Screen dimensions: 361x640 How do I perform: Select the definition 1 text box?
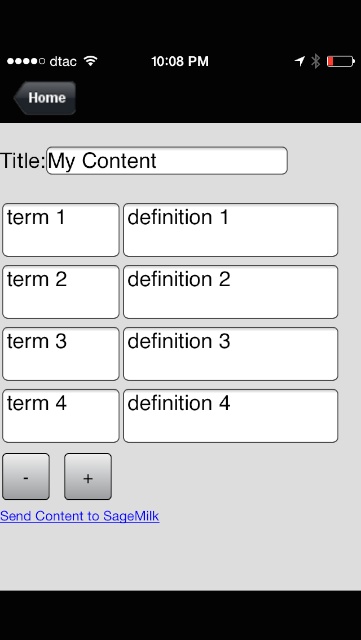pos(230,230)
